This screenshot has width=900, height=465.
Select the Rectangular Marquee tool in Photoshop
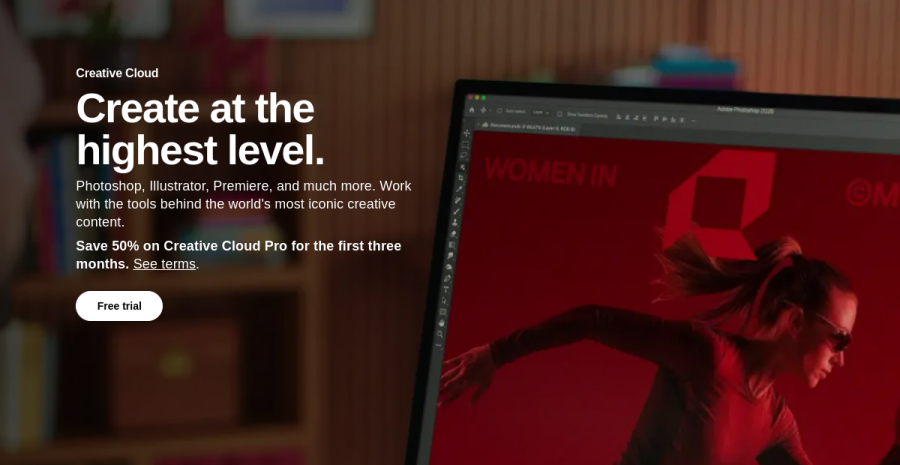click(465, 144)
